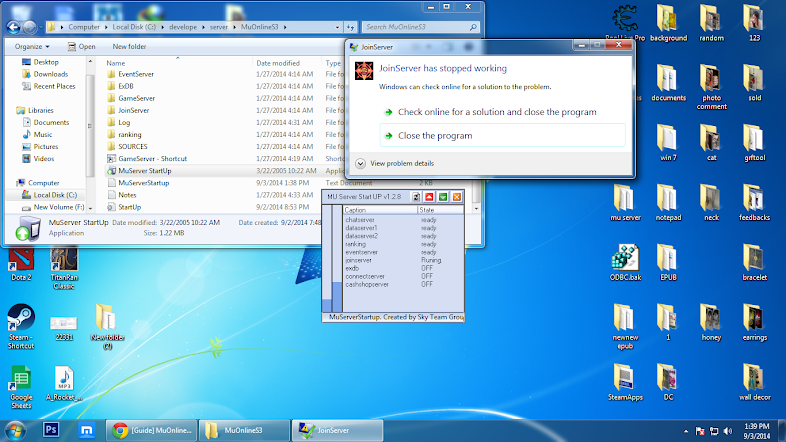The width and height of the screenshot is (786, 442).
Task: Open Photoshop from the taskbar
Action: (51, 430)
